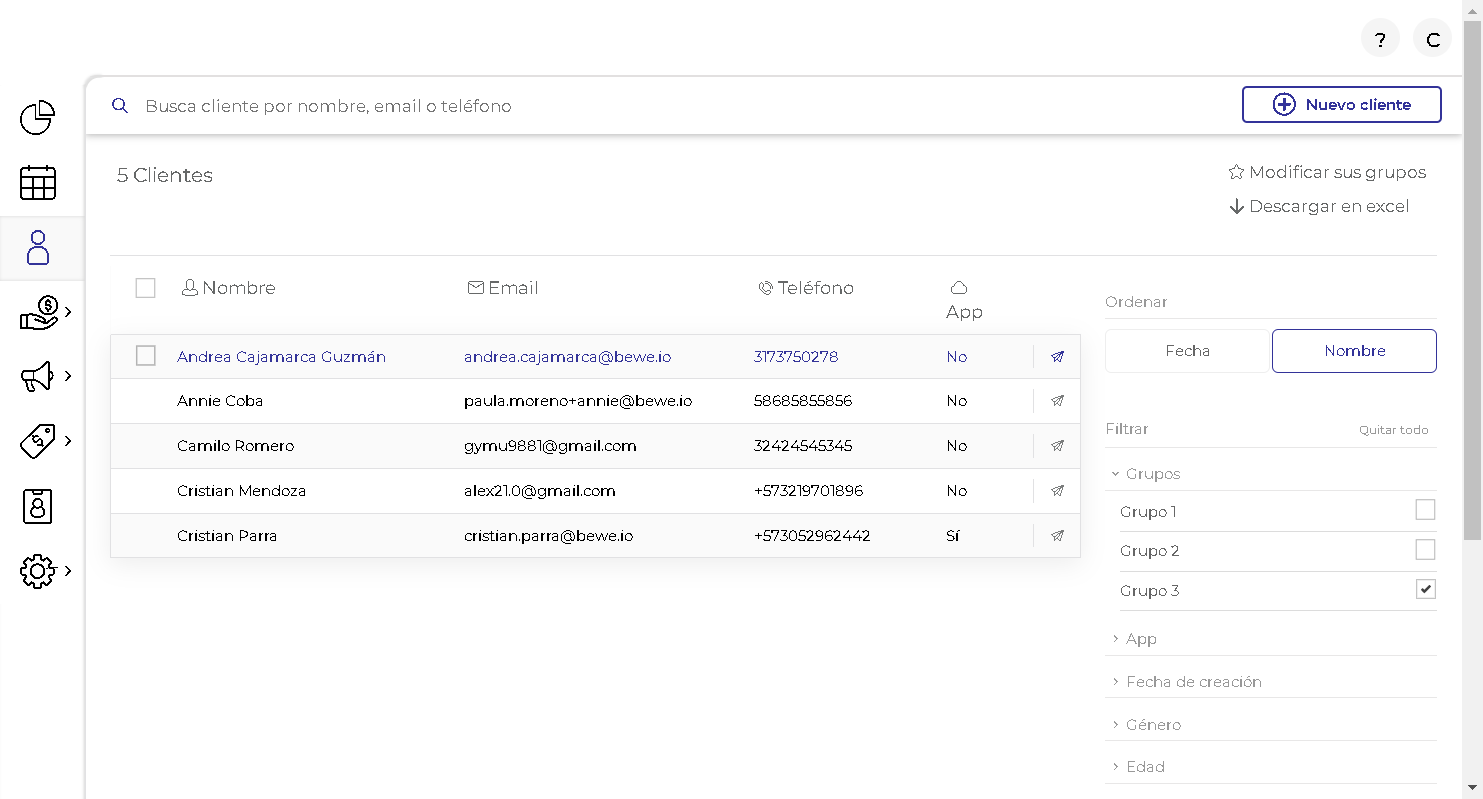
Task: Toggle the select-all checkbox in table header
Action: [x=145, y=288]
